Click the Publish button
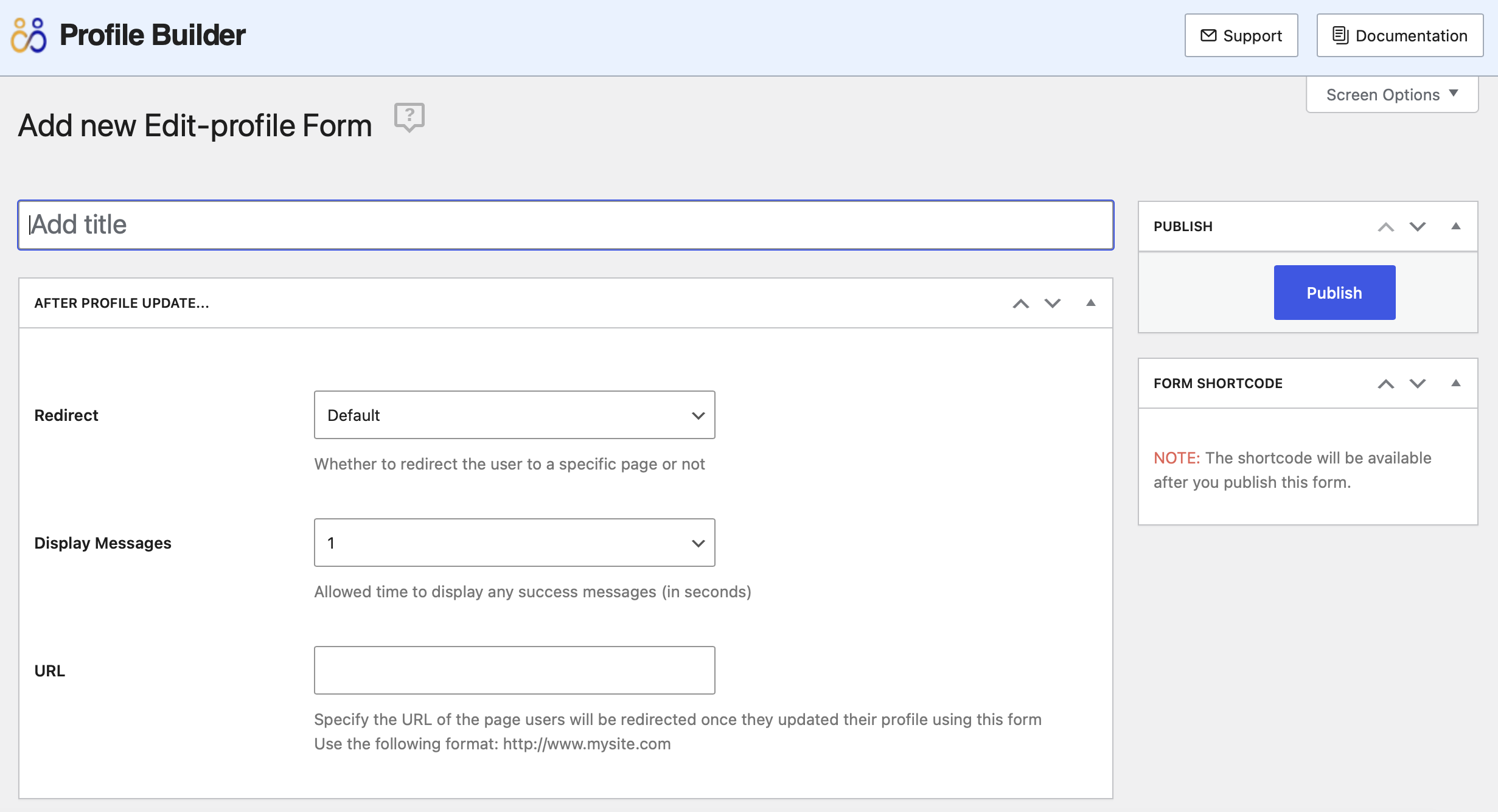Image resolution: width=1498 pixels, height=812 pixels. (1334, 293)
